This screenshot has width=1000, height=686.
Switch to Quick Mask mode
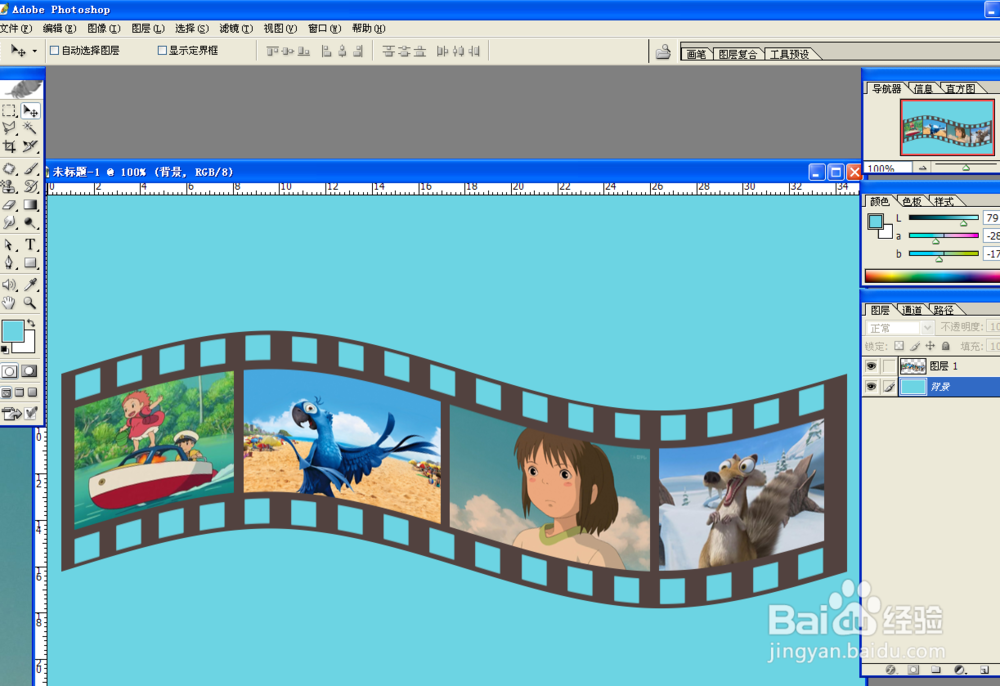tap(29, 371)
